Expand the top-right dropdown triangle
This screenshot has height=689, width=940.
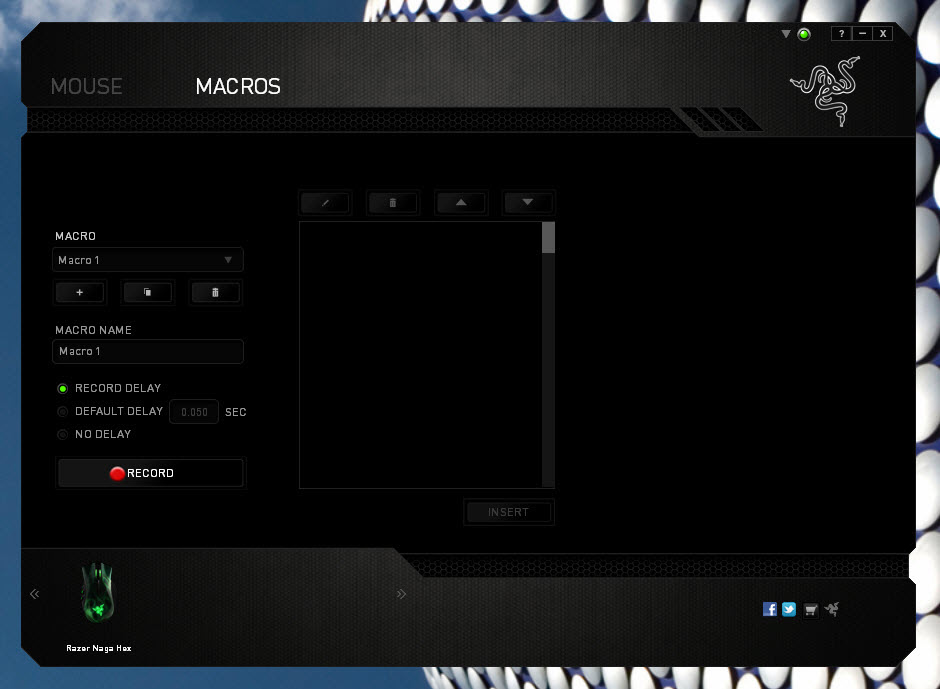(x=786, y=34)
